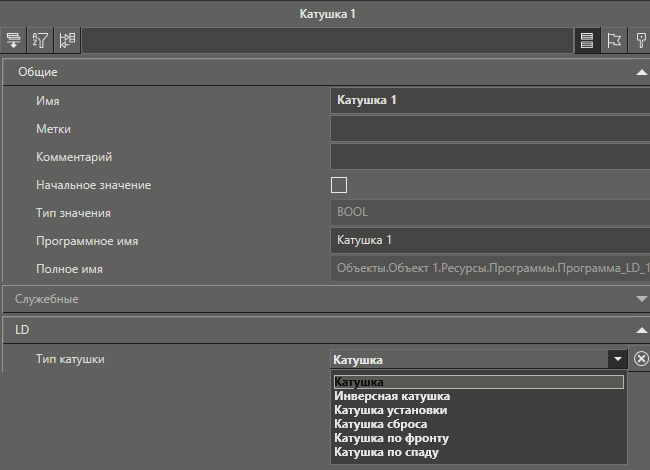
Task: Click the filter funnel icon
Action: click(41, 41)
